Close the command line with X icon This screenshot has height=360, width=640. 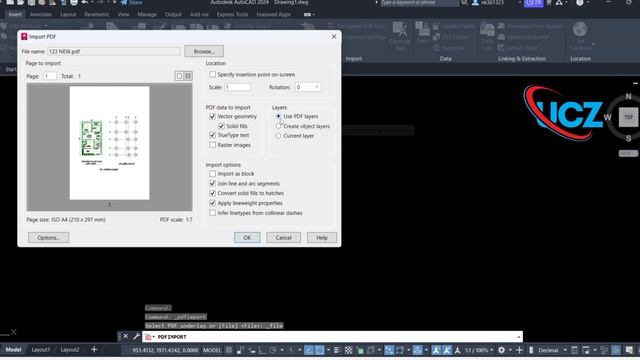(x=126, y=336)
